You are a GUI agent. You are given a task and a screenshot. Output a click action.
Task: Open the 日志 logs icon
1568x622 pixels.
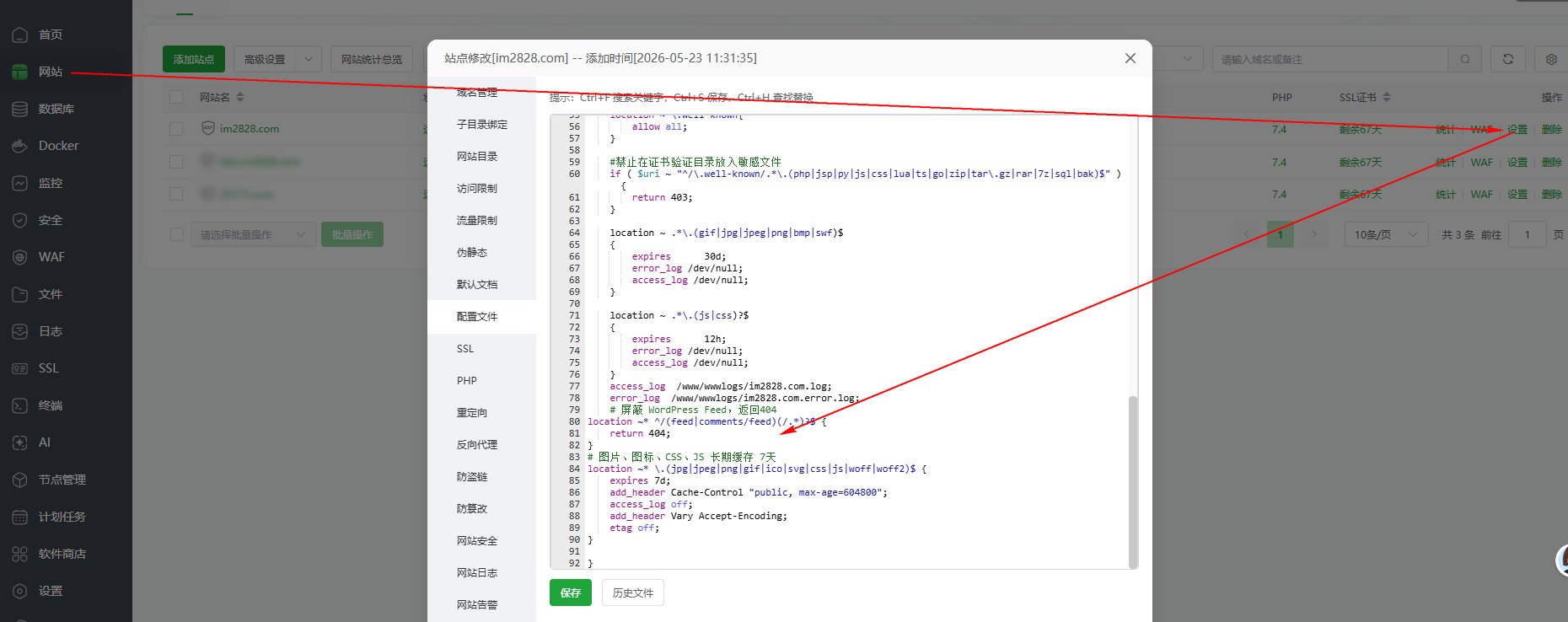20,331
